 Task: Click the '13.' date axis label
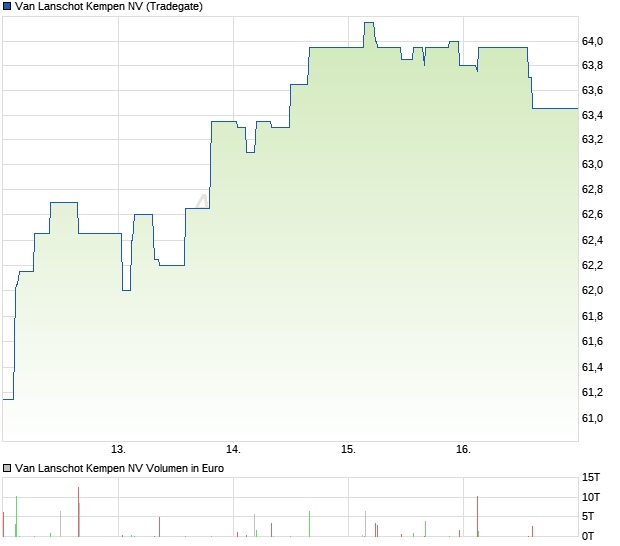point(118,450)
